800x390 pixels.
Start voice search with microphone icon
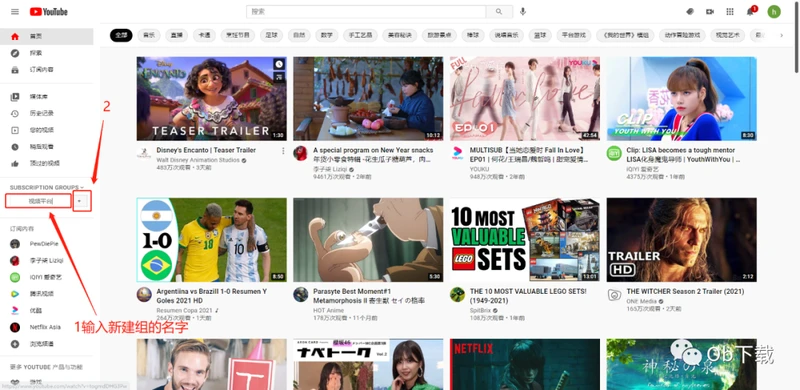tap(522, 12)
